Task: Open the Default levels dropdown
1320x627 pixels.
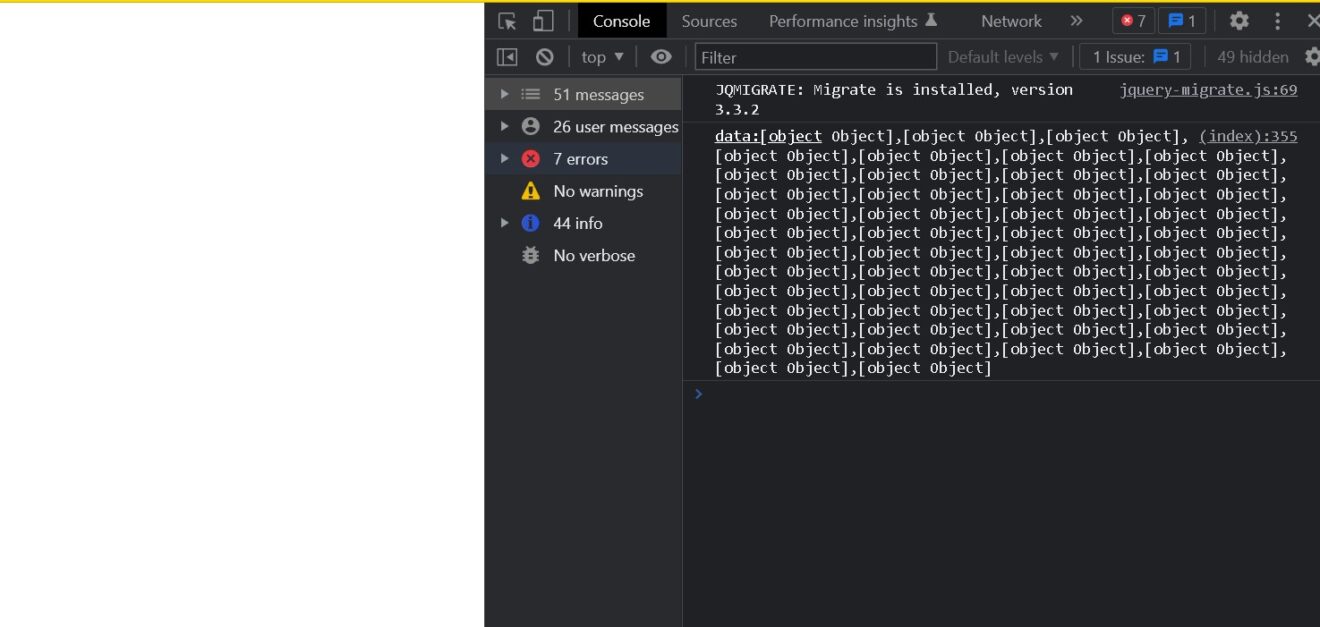Action: pos(1002,57)
